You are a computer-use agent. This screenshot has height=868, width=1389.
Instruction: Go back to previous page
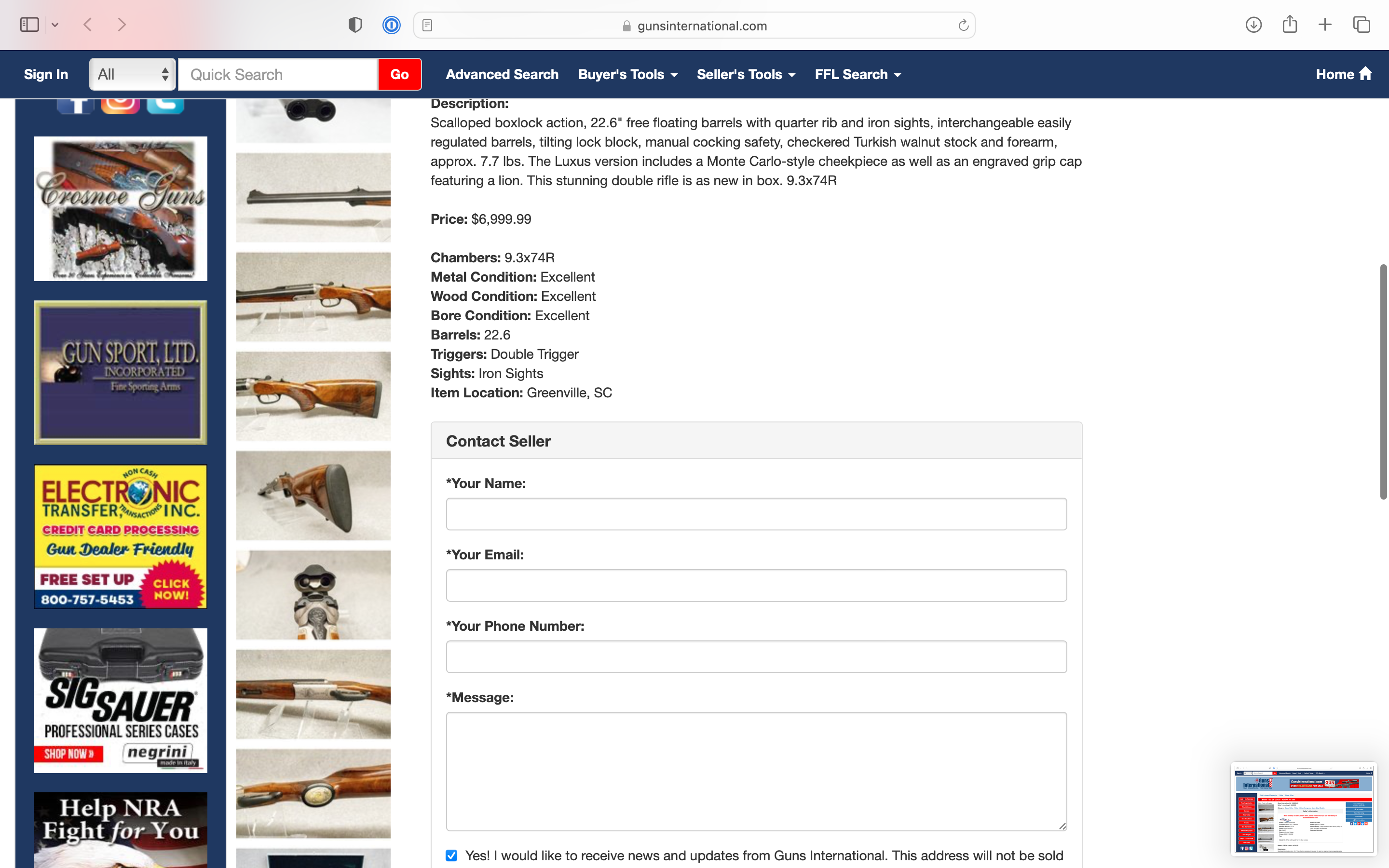tap(88, 25)
